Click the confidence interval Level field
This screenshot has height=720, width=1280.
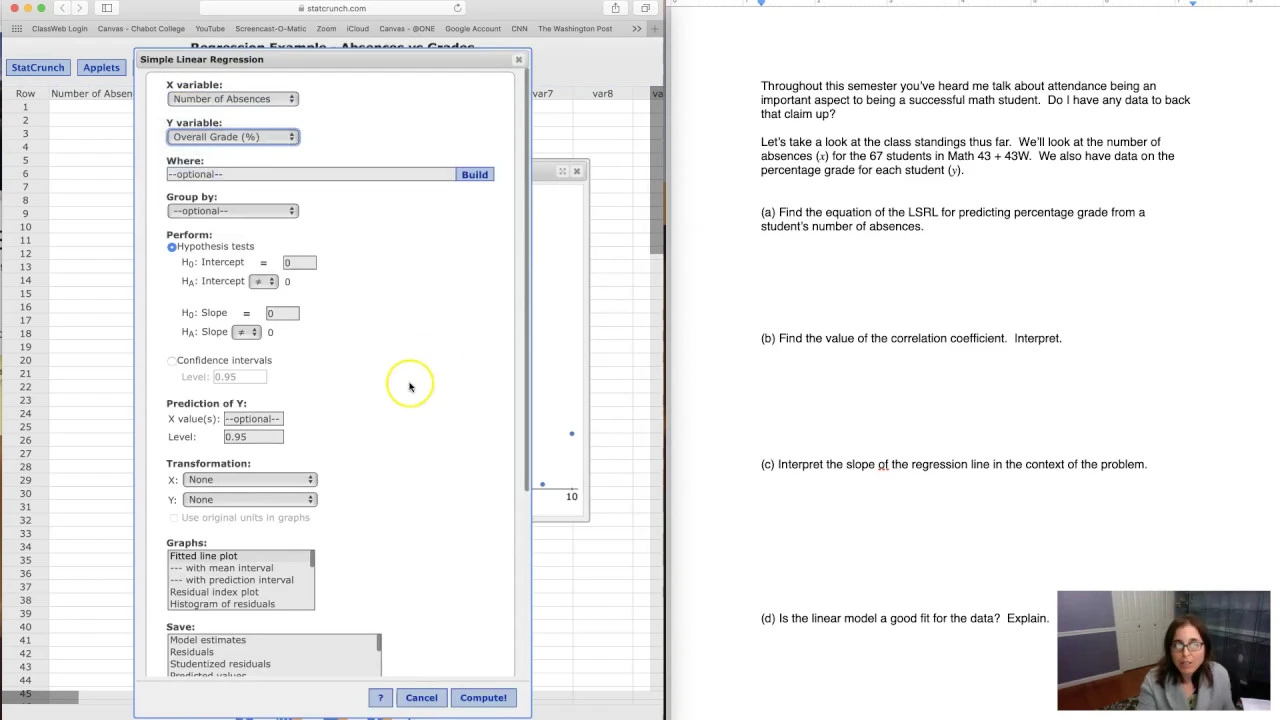pos(240,377)
